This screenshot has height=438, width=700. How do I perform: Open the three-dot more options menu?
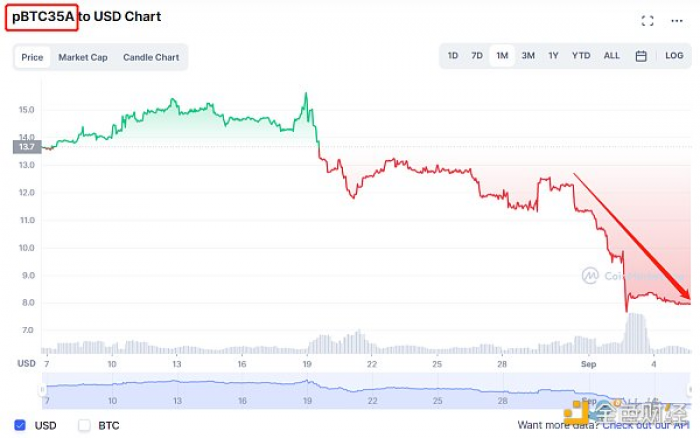pos(677,21)
